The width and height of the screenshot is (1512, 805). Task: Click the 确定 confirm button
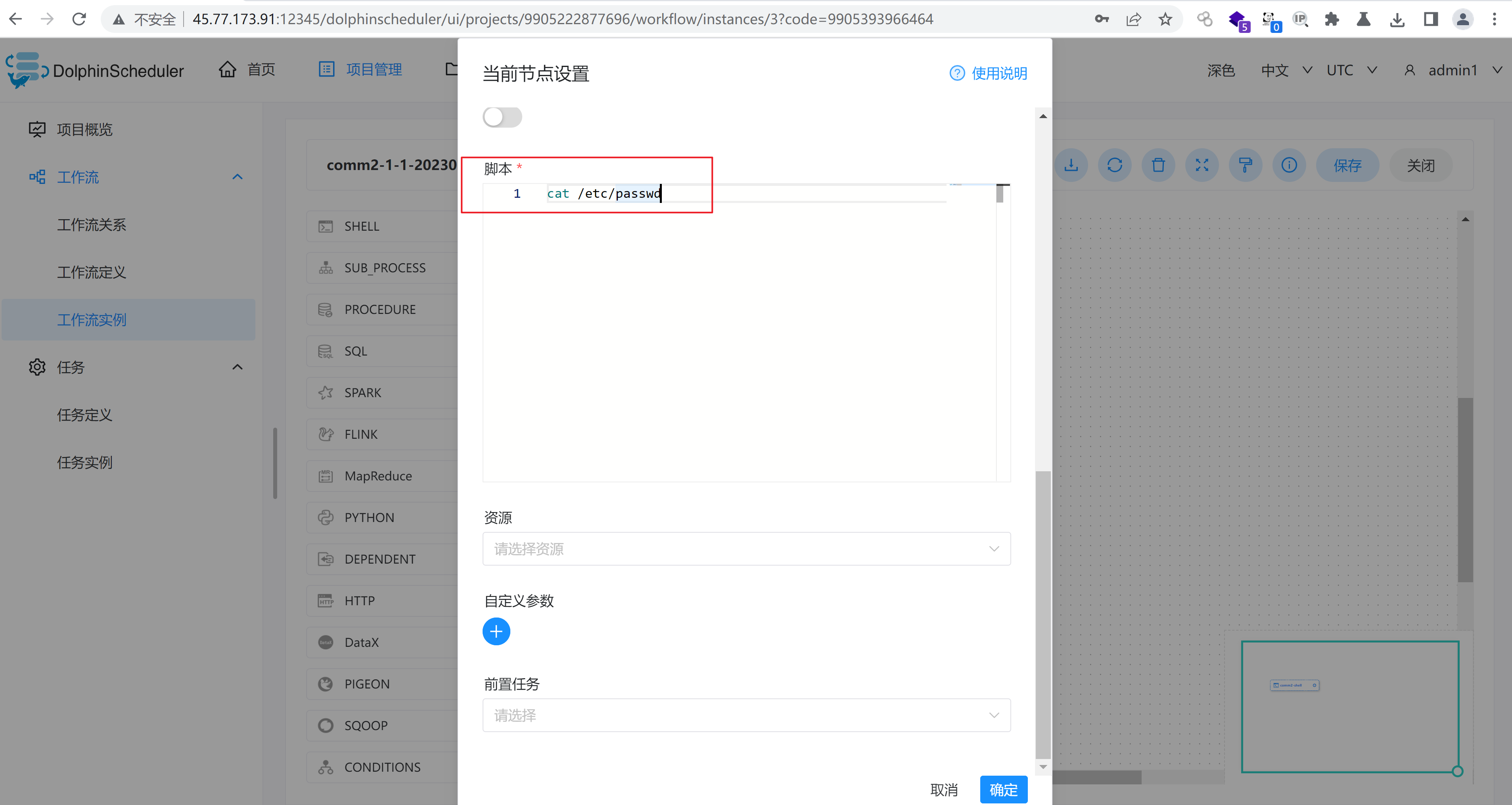[x=1003, y=790]
